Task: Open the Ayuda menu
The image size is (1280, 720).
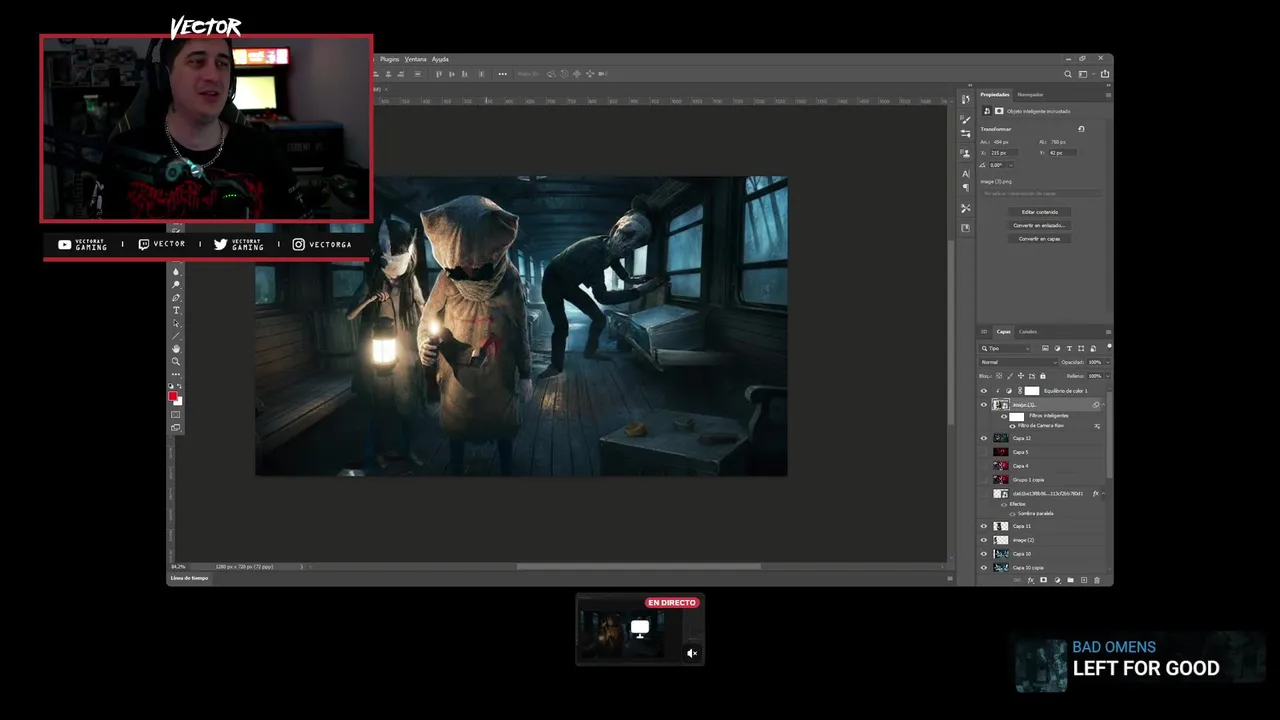Action: click(440, 59)
